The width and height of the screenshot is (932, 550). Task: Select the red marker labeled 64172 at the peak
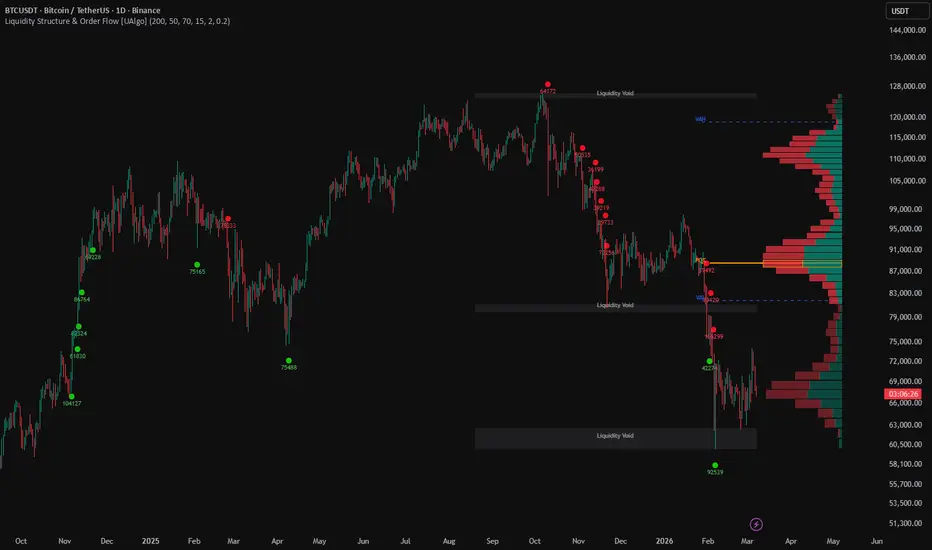[x=547, y=84]
